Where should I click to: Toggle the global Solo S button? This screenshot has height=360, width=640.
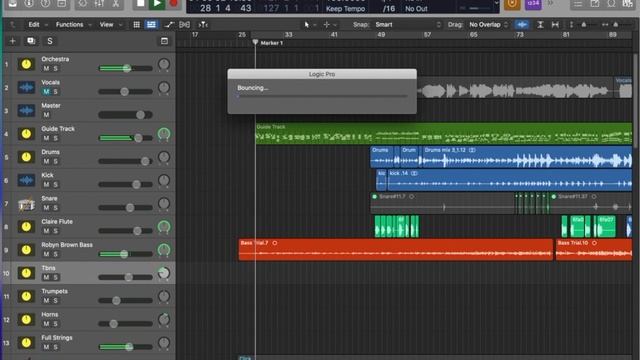point(49,41)
